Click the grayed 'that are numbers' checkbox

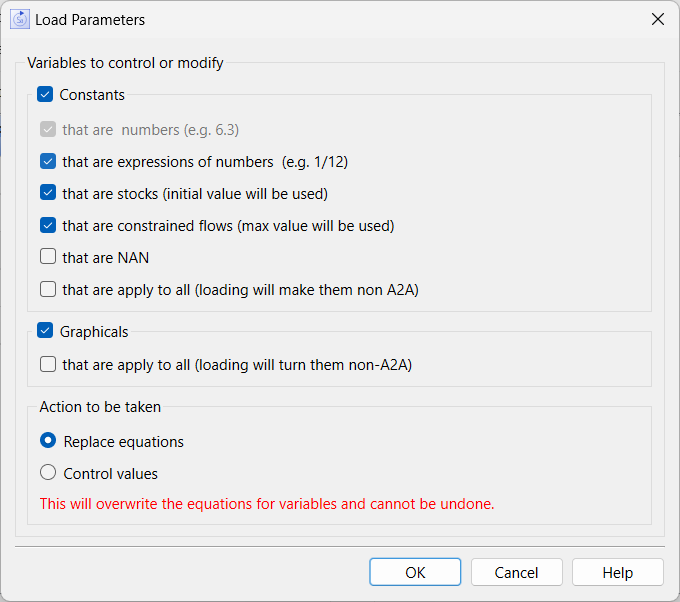[x=48, y=129]
